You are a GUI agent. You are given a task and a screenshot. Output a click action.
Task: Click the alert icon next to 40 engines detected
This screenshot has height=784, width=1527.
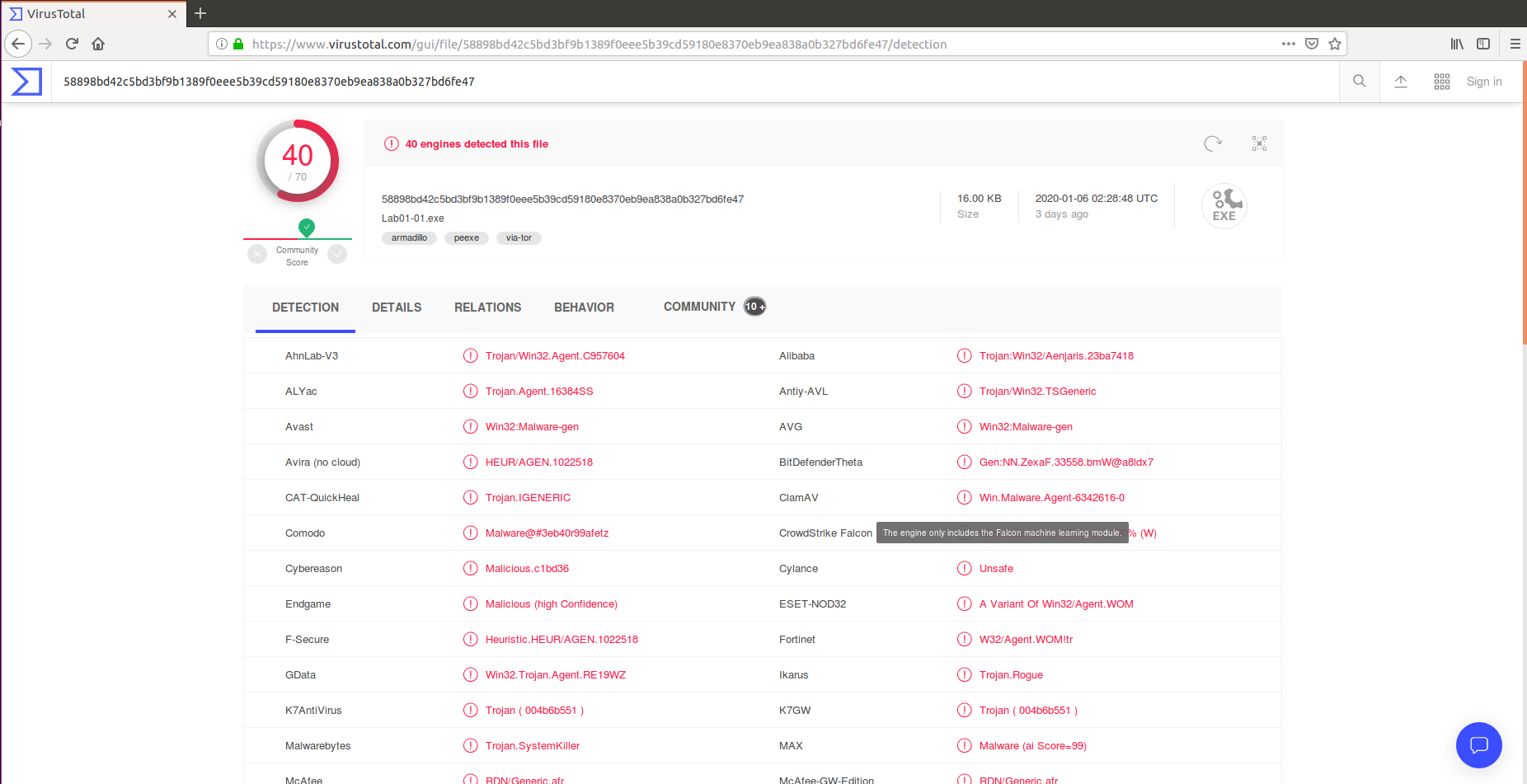[392, 143]
